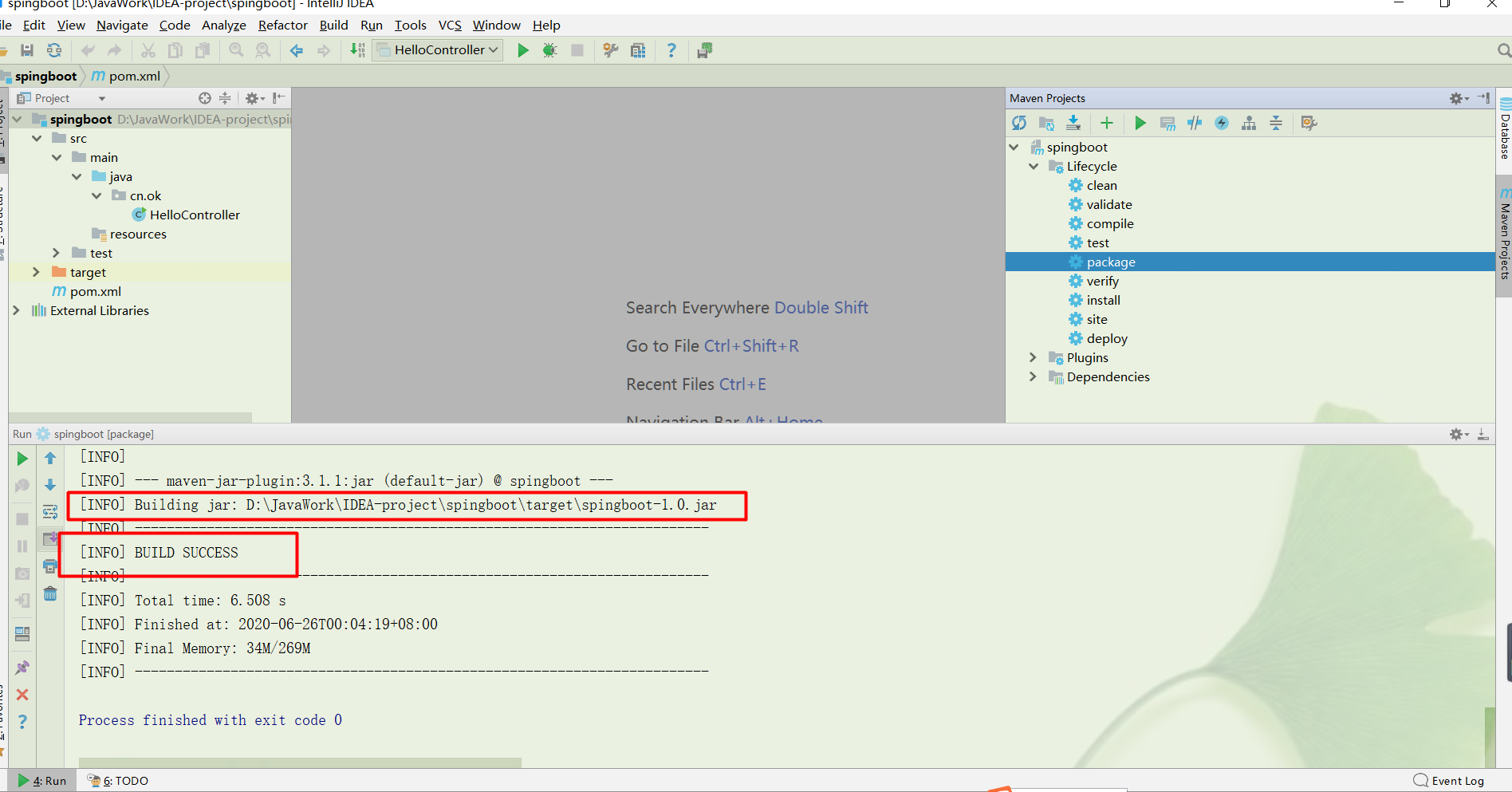Click pom.xml in the breadcrumb bar

(126, 77)
